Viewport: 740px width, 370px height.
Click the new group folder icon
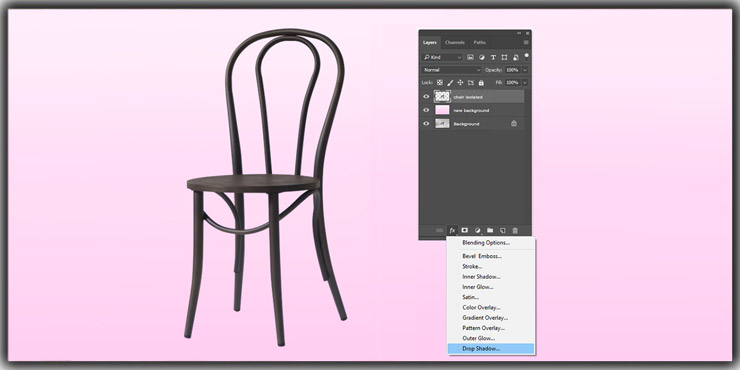(x=490, y=230)
